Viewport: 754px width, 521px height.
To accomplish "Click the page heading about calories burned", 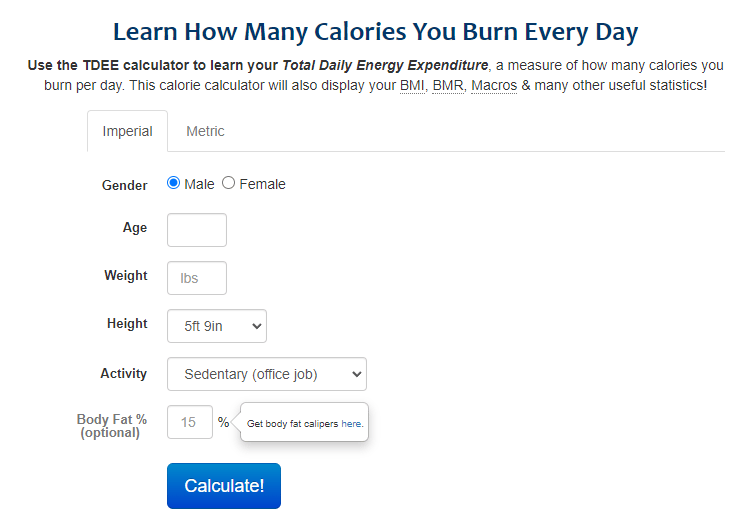I will [376, 32].
